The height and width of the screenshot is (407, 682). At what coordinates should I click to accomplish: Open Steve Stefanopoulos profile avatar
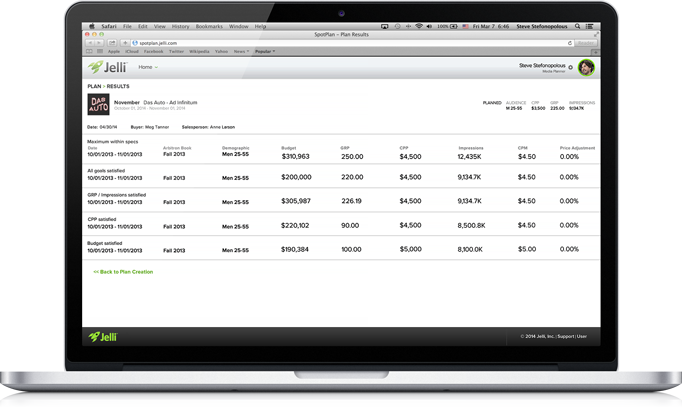point(586,68)
